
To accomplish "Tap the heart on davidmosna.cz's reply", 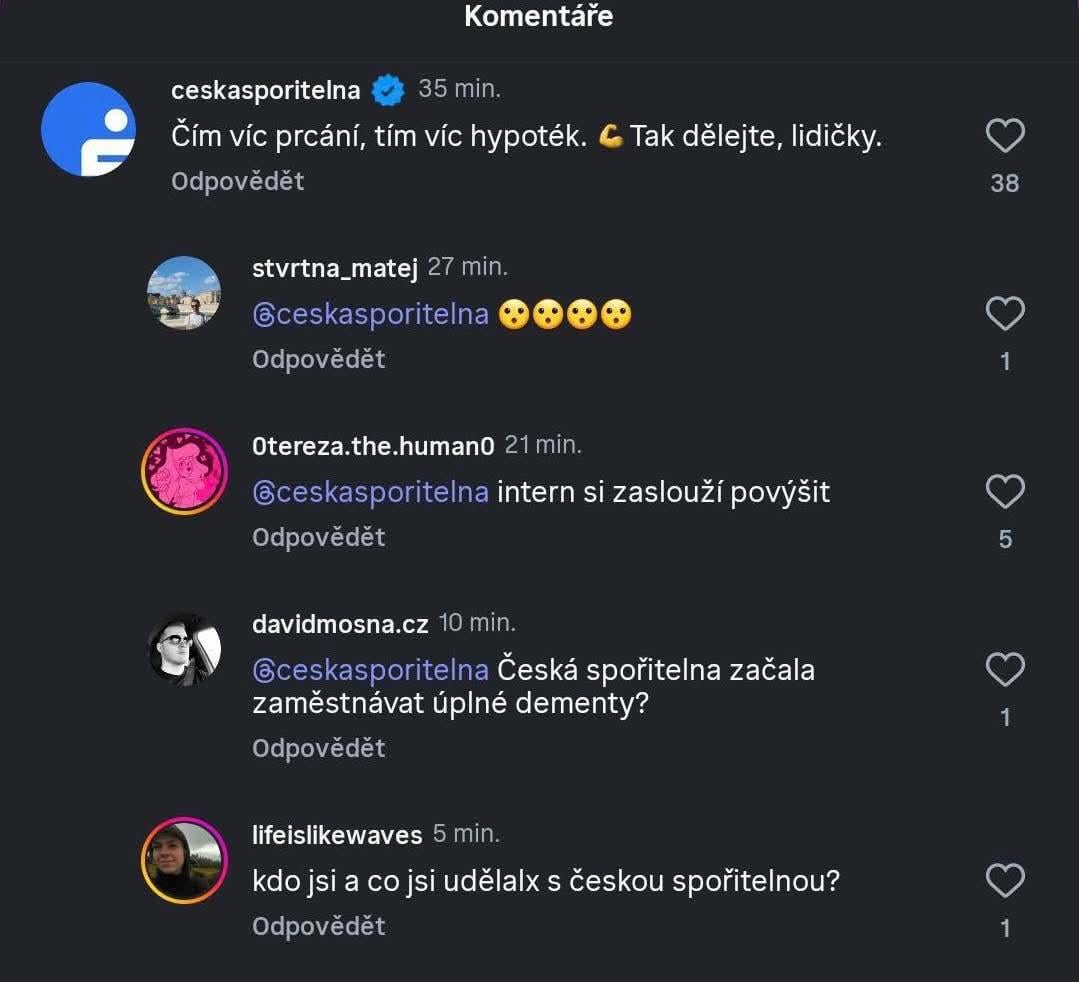I will point(1005,670).
